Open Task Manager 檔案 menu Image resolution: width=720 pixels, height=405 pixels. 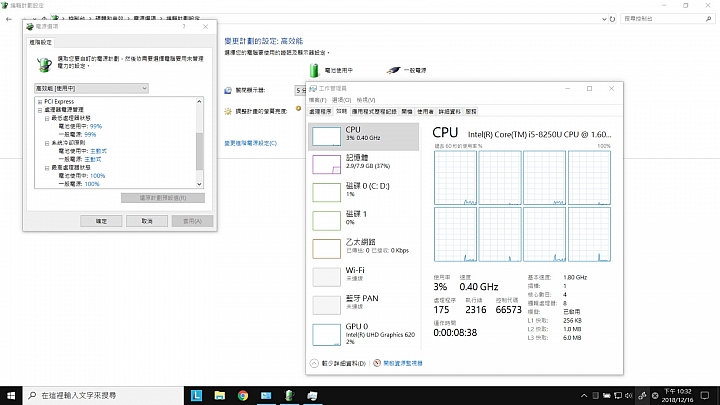(x=317, y=100)
